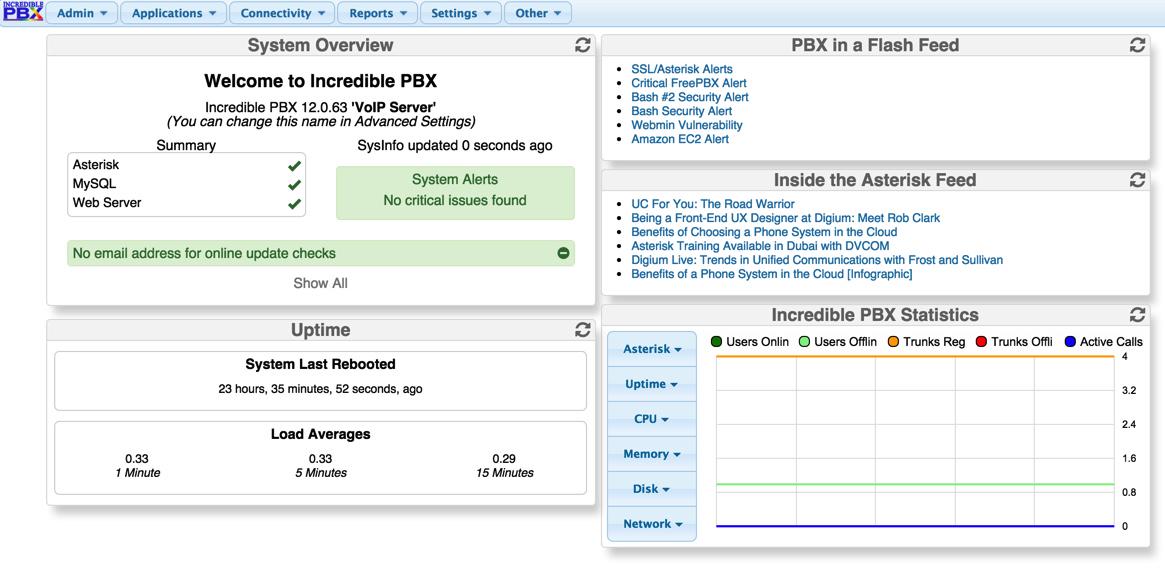Screen dimensions: 1165x568
Task: Open Bash Security Alert link
Action: click(x=681, y=112)
